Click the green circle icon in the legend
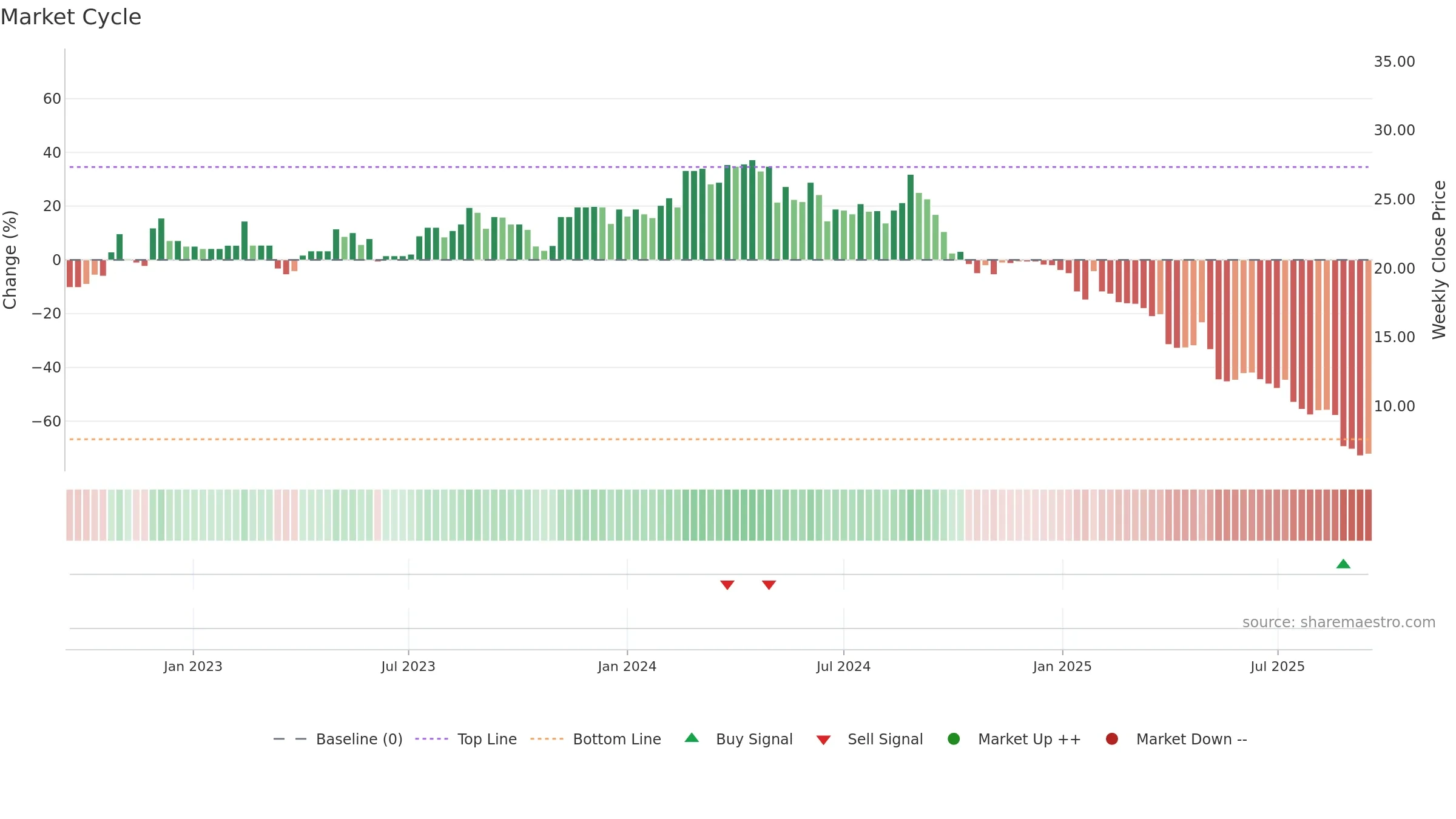1456x819 pixels. pyautogui.click(x=954, y=739)
